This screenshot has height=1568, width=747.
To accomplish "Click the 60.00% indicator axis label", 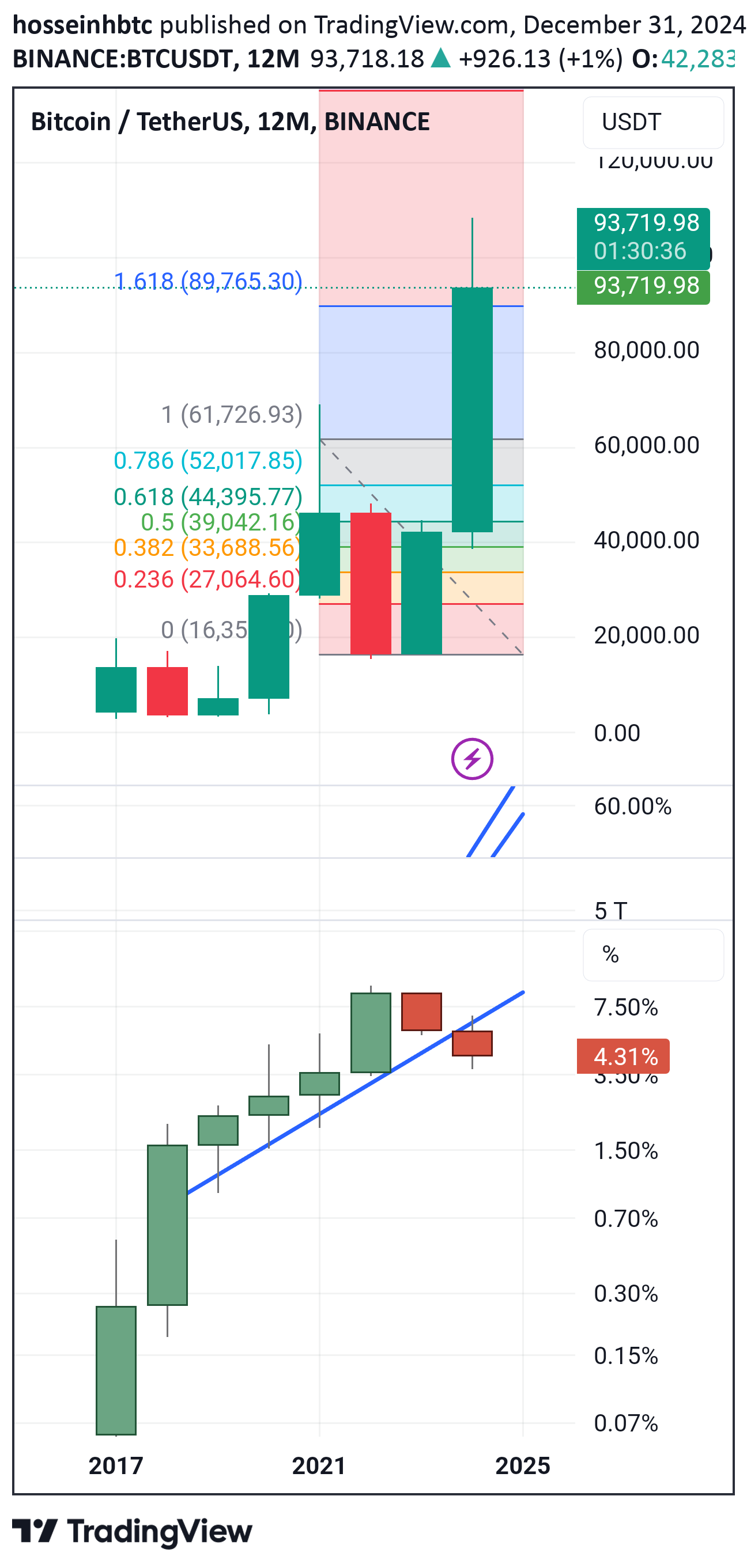I will coord(633,806).
